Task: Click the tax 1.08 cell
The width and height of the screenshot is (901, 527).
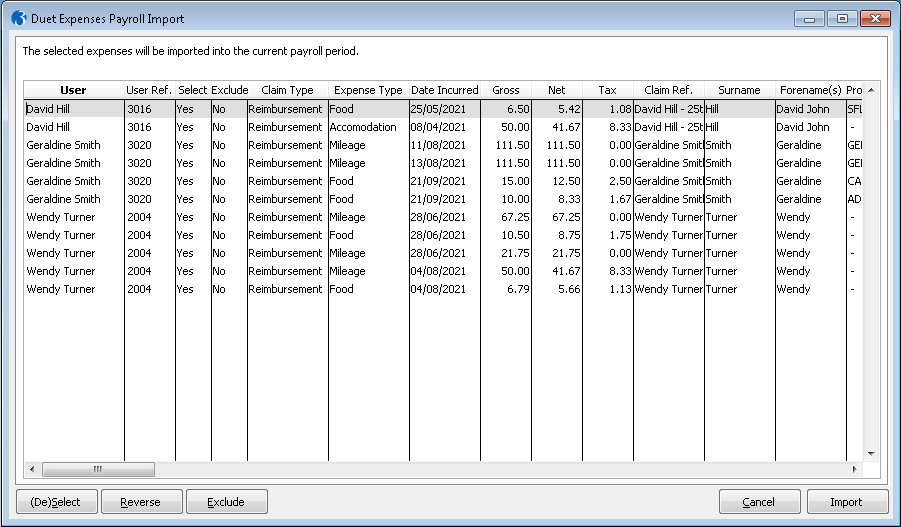Action: [608, 109]
